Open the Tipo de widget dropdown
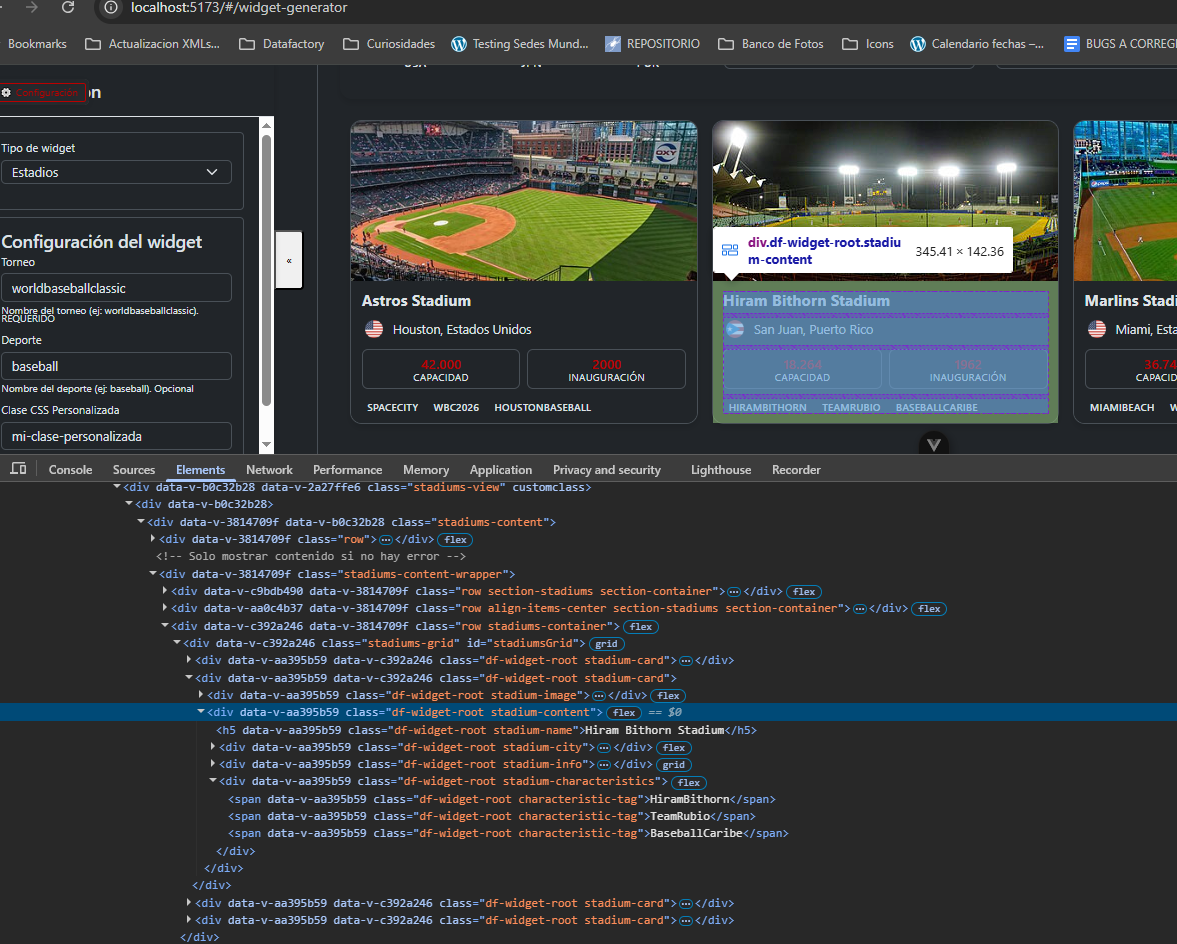The height and width of the screenshot is (944, 1177). point(116,172)
